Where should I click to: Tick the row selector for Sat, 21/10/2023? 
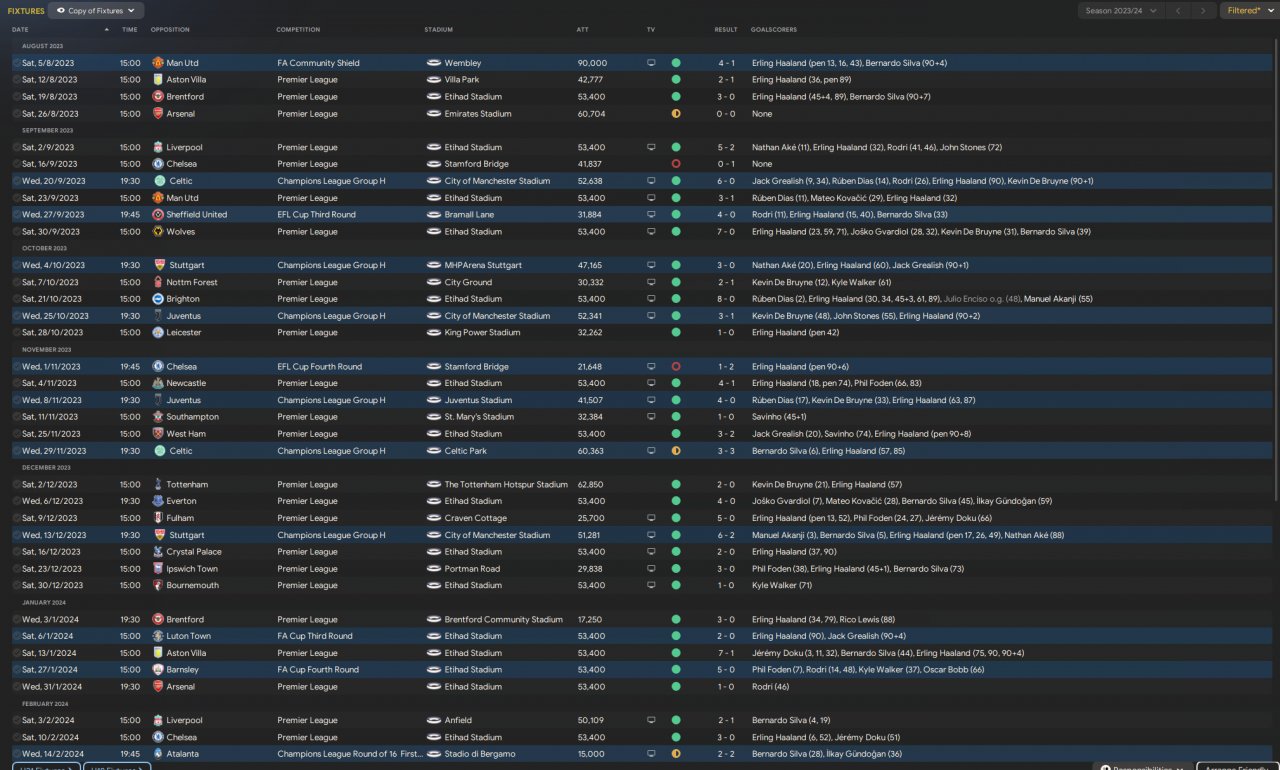17,299
